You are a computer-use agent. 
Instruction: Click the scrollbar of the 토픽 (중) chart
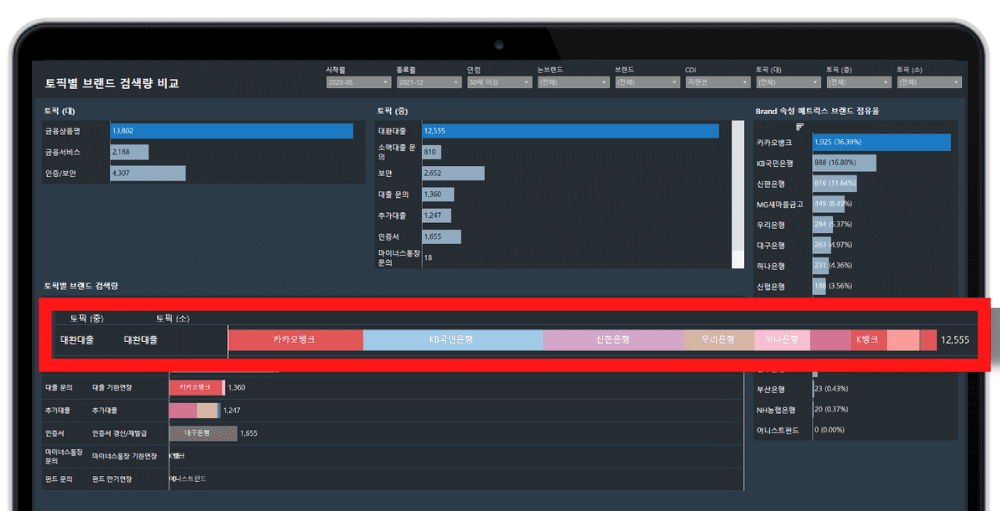click(738, 194)
